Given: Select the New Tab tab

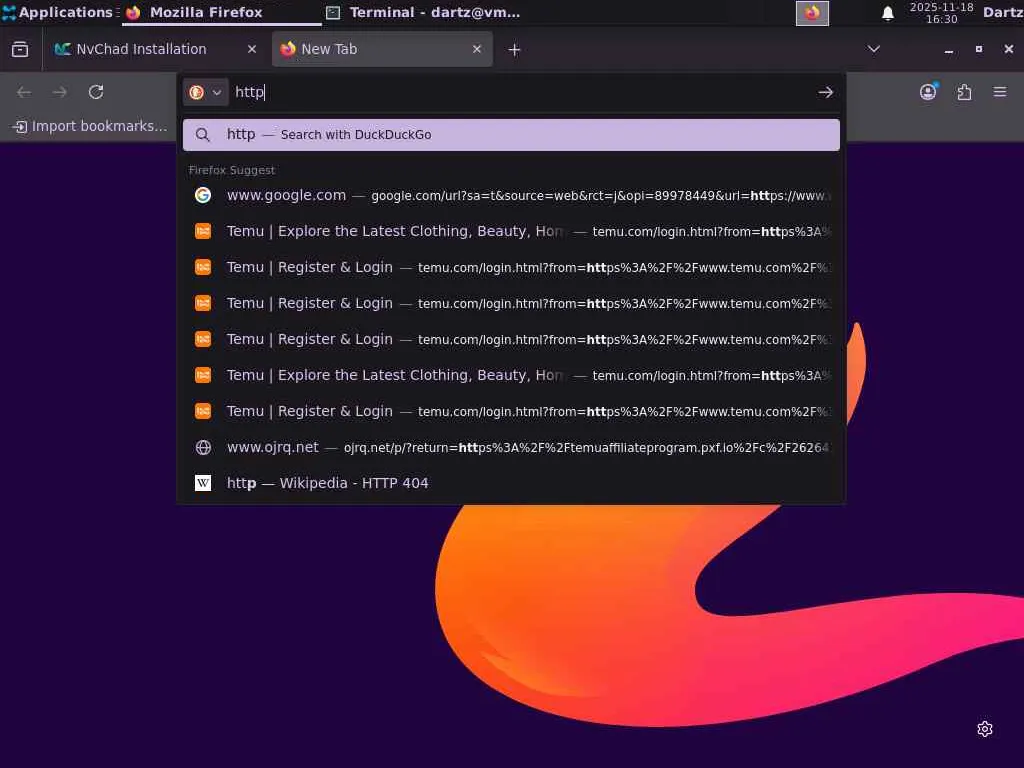Looking at the screenshot, I should [382, 49].
